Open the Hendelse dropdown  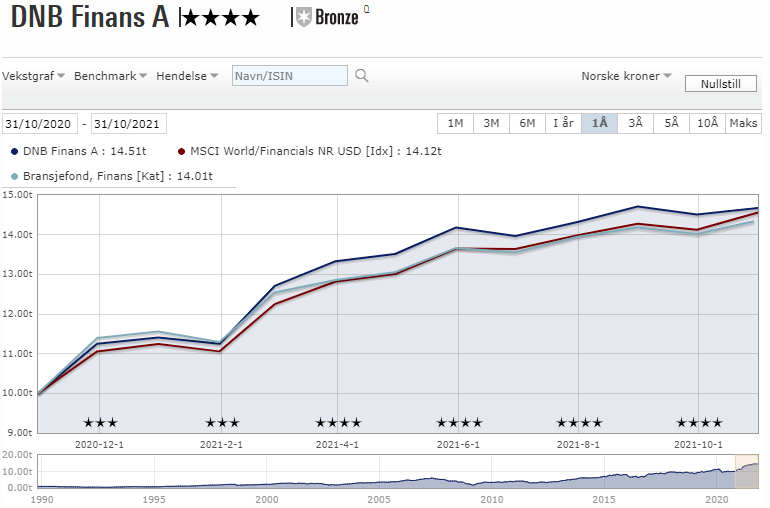click(187, 76)
